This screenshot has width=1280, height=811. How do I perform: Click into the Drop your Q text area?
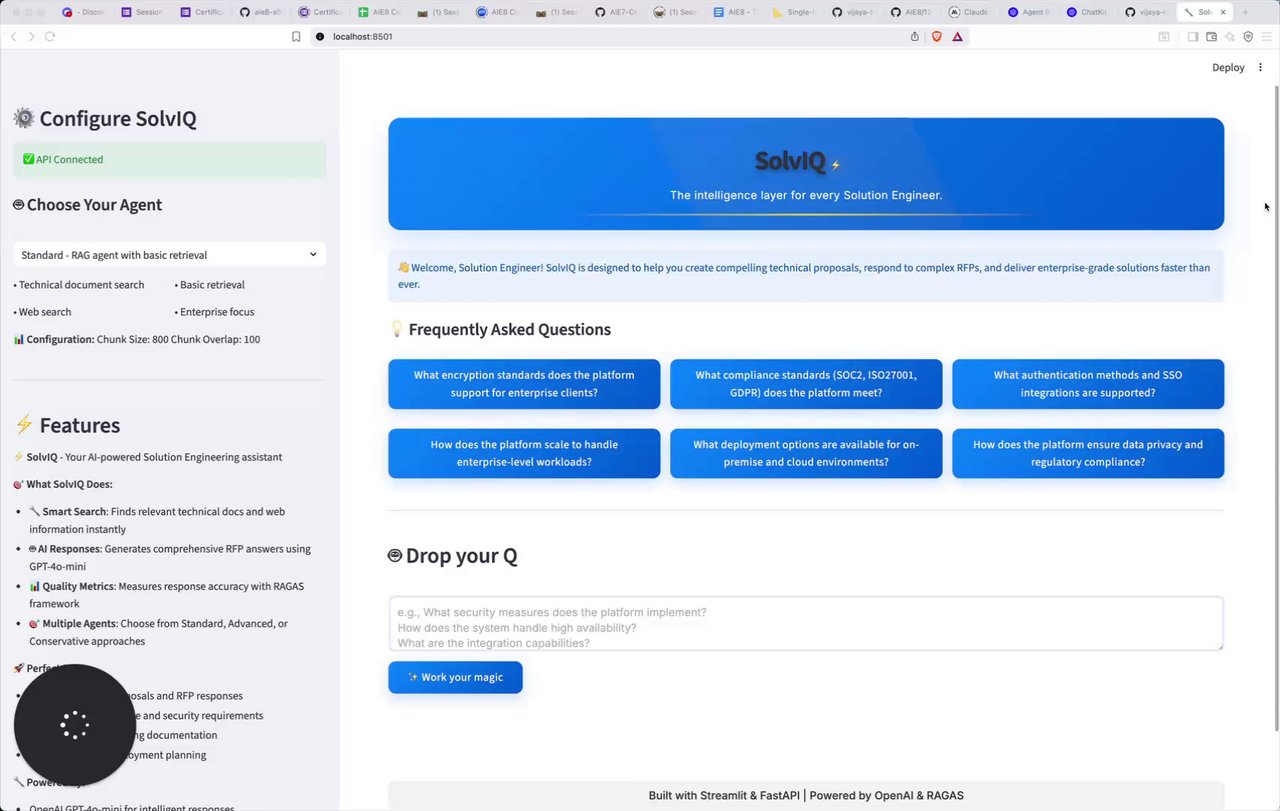(806, 624)
